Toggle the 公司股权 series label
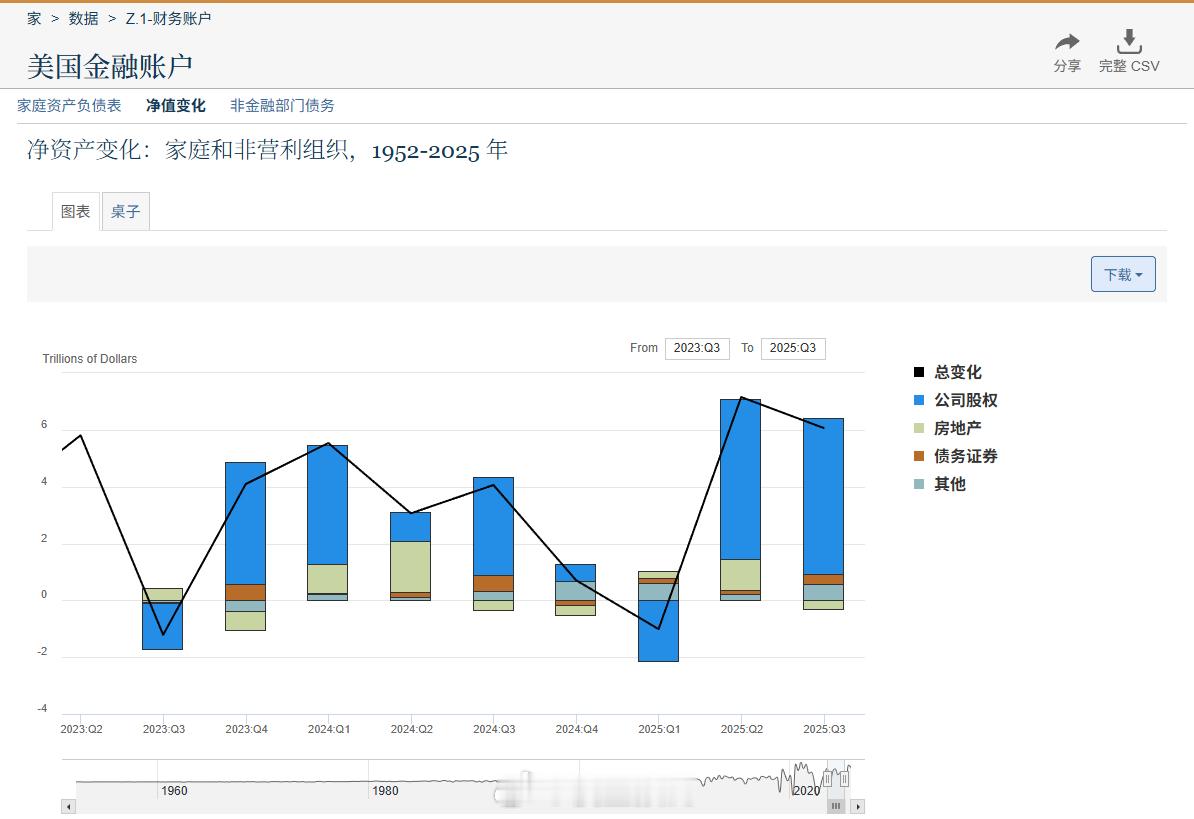 [965, 400]
